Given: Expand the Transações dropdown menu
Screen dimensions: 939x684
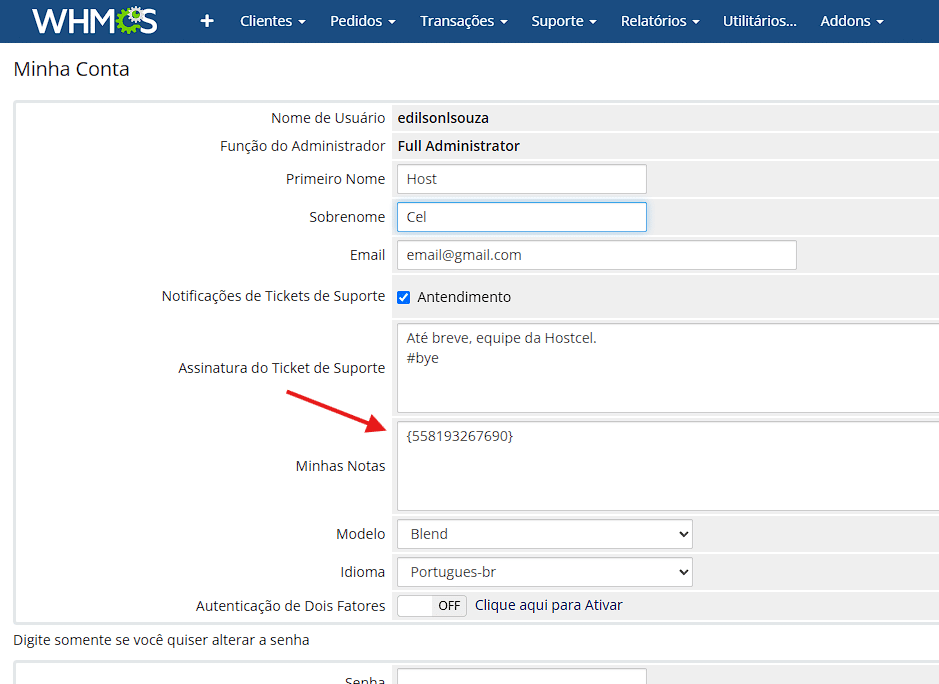Looking at the screenshot, I should pyautogui.click(x=463, y=21).
